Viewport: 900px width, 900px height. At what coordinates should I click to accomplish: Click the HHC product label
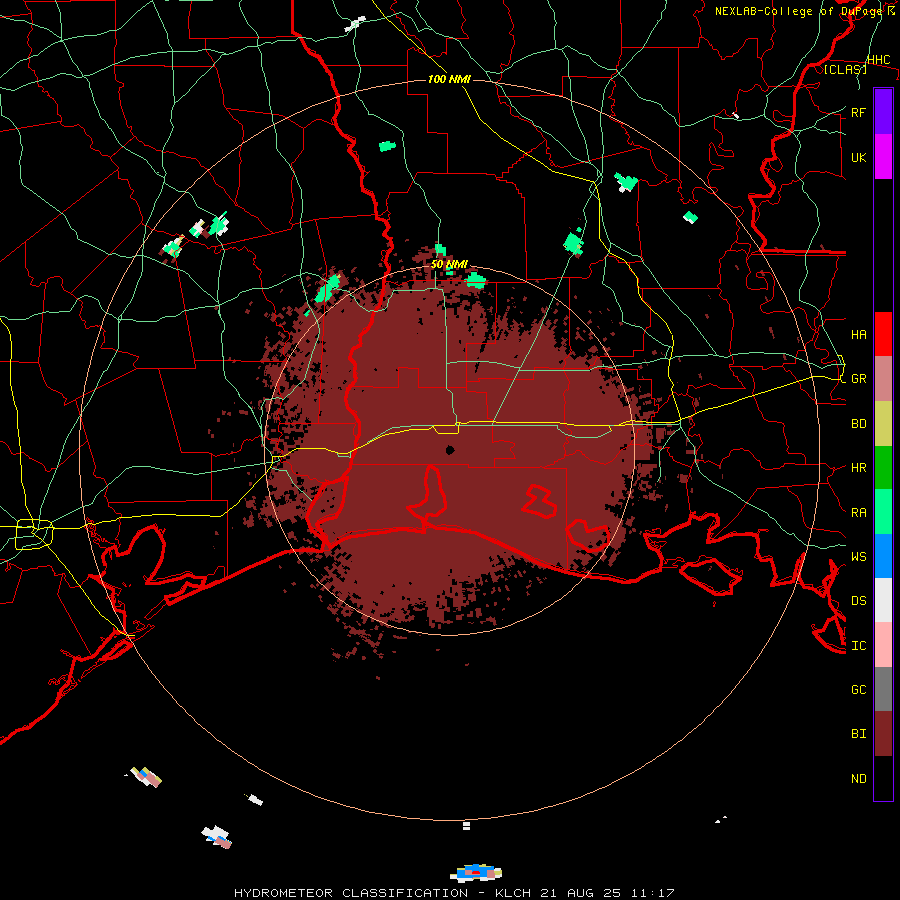click(879, 60)
